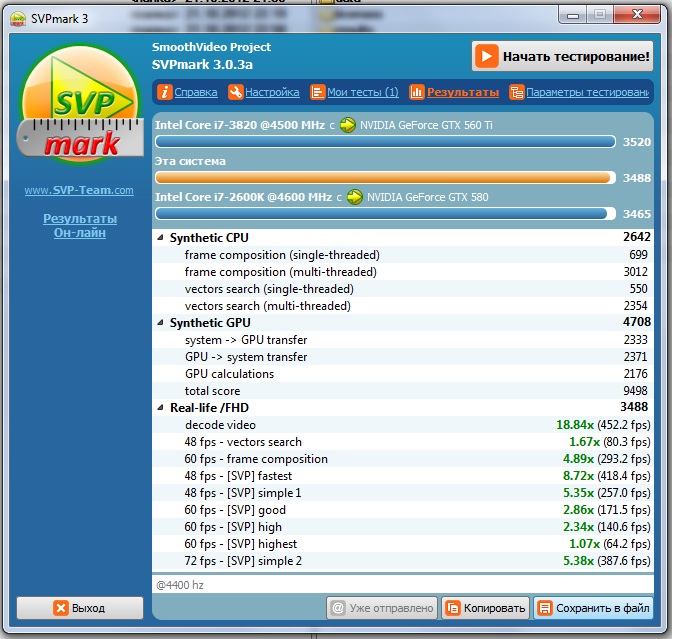
Task: Open the Результаты tab
Action: 463,93
